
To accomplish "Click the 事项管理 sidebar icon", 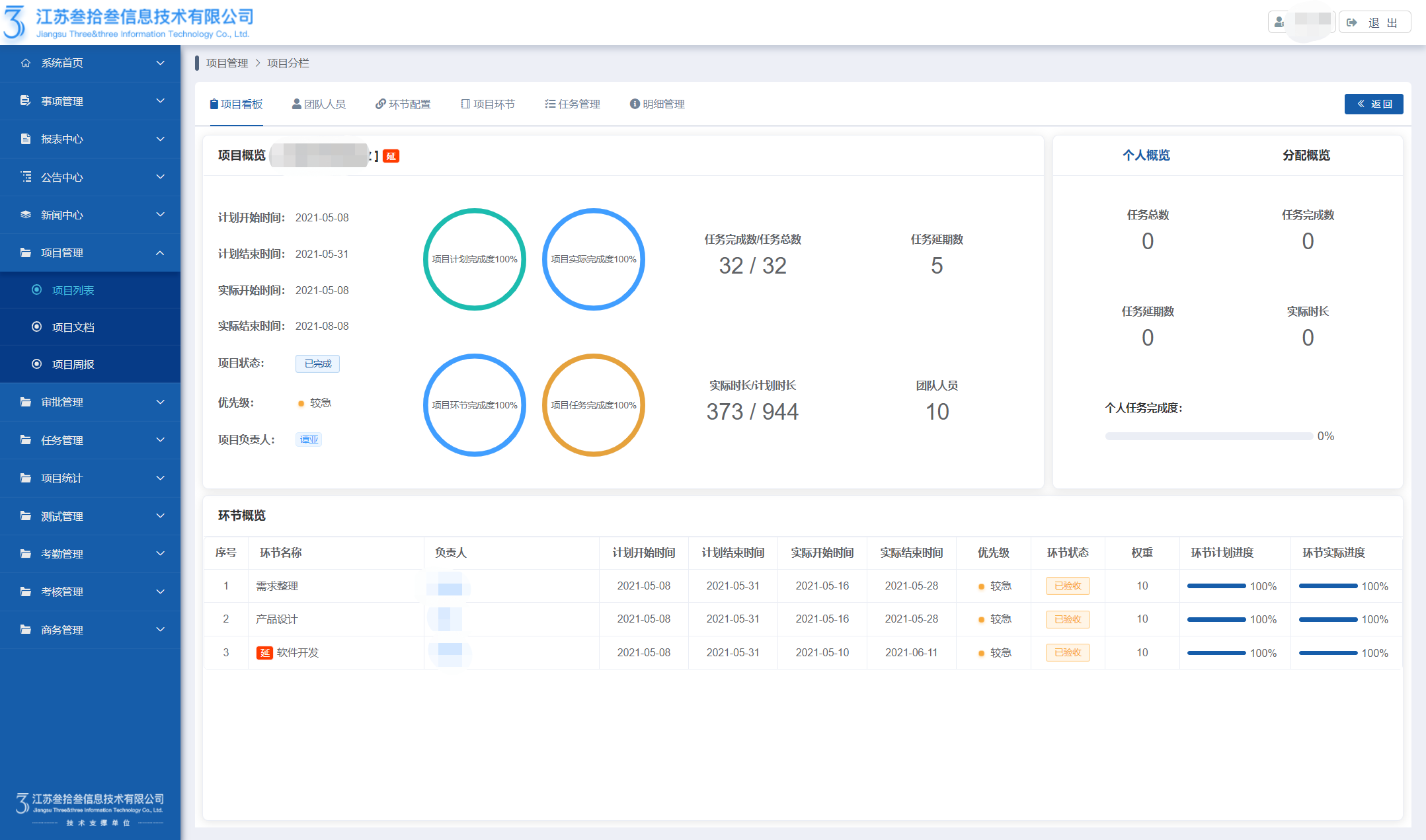I will [26, 101].
